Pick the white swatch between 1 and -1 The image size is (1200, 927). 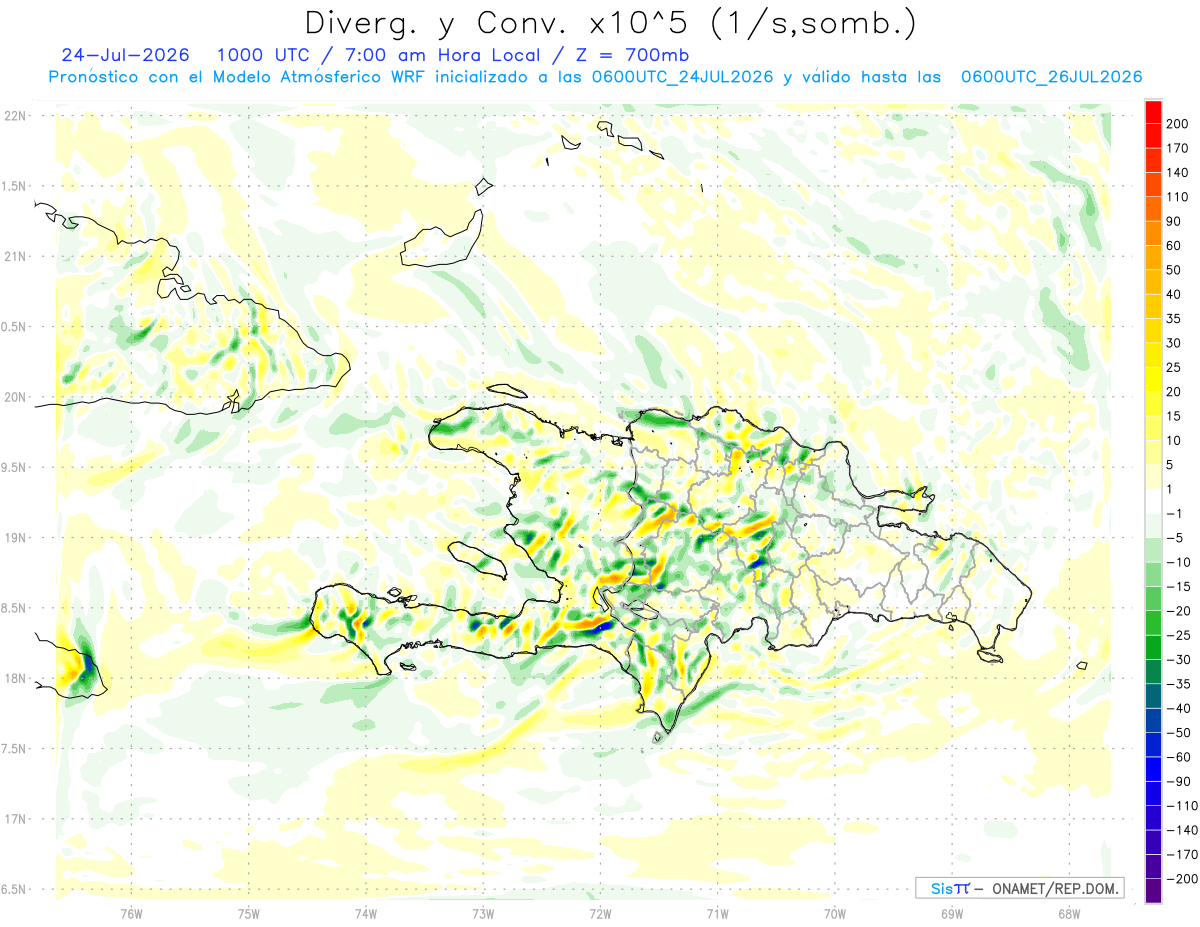tap(1153, 501)
